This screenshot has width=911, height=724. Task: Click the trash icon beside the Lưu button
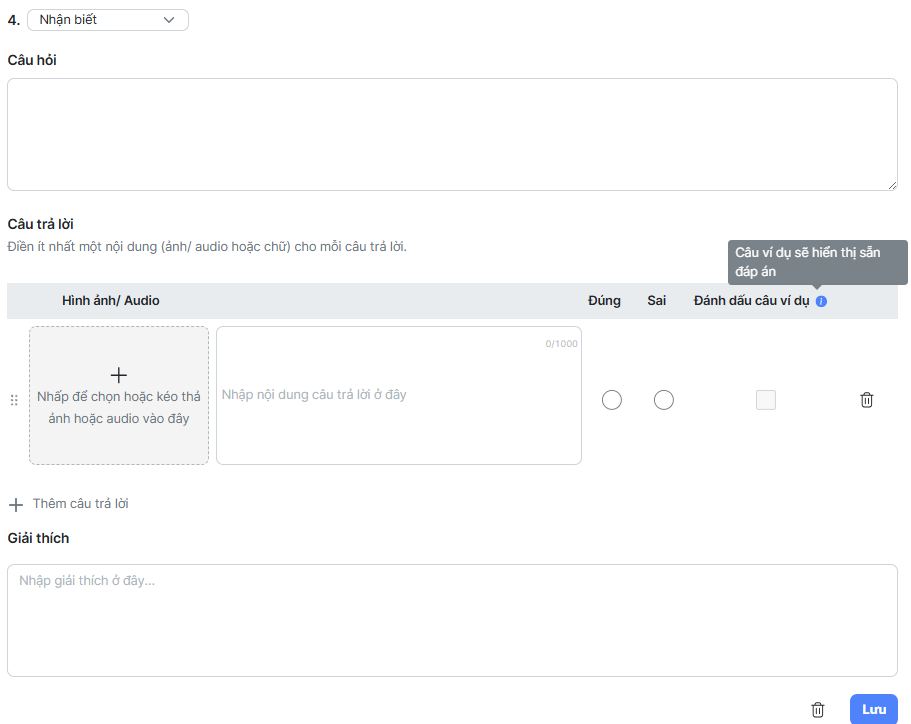point(818,709)
